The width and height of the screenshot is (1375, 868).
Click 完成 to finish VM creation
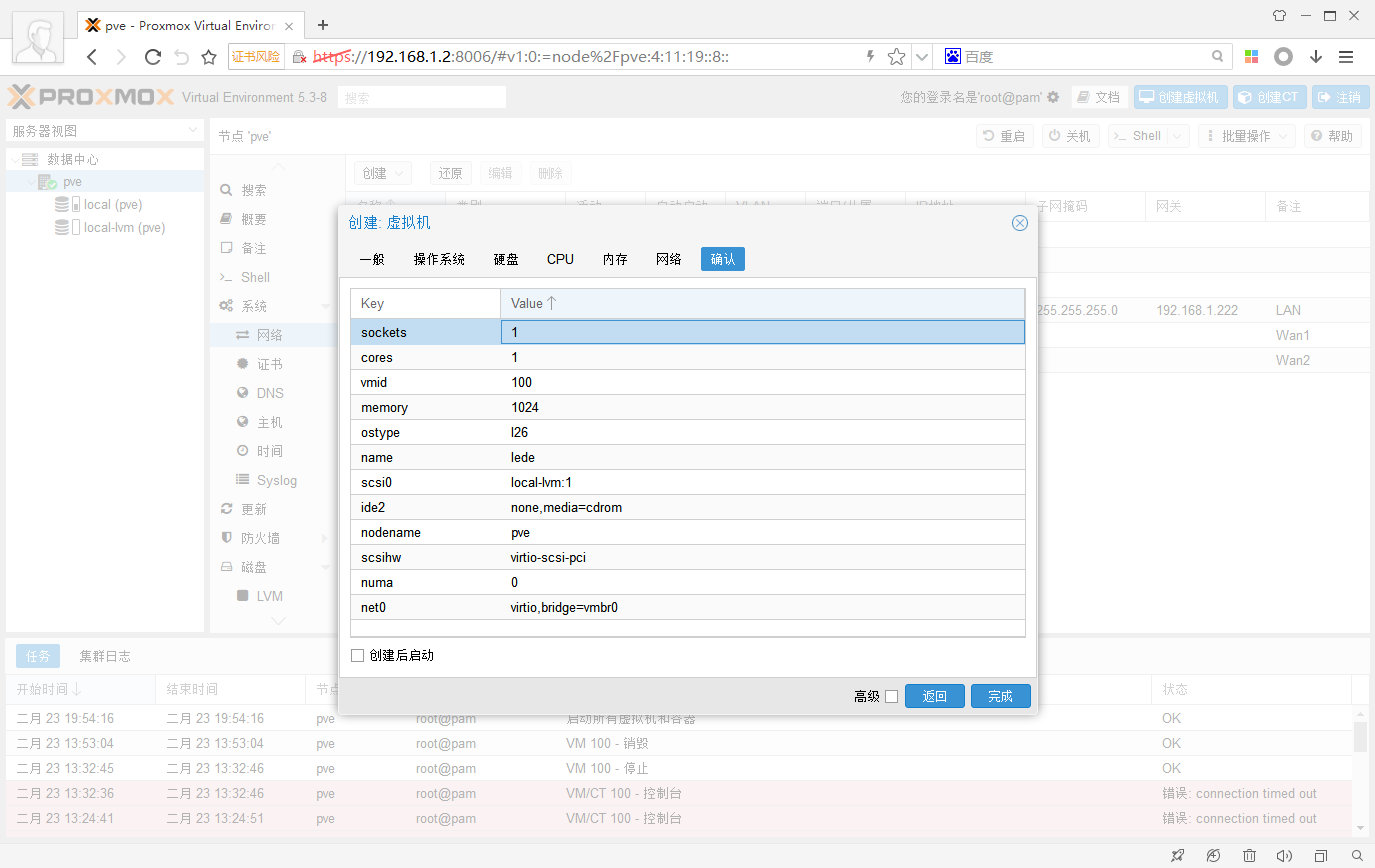click(x=1000, y=697)
